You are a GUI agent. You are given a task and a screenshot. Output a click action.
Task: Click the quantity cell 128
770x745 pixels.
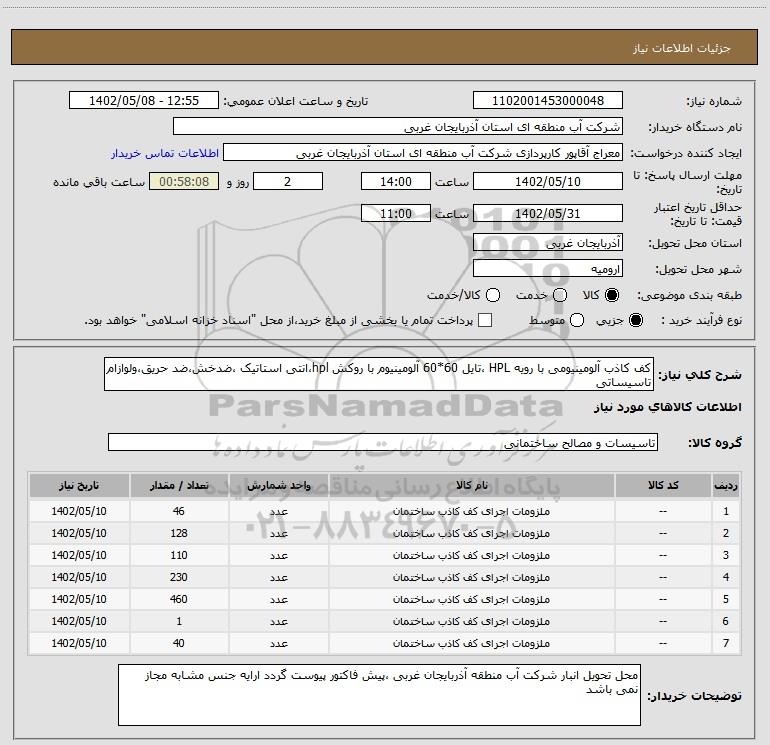tap(179, 533)
